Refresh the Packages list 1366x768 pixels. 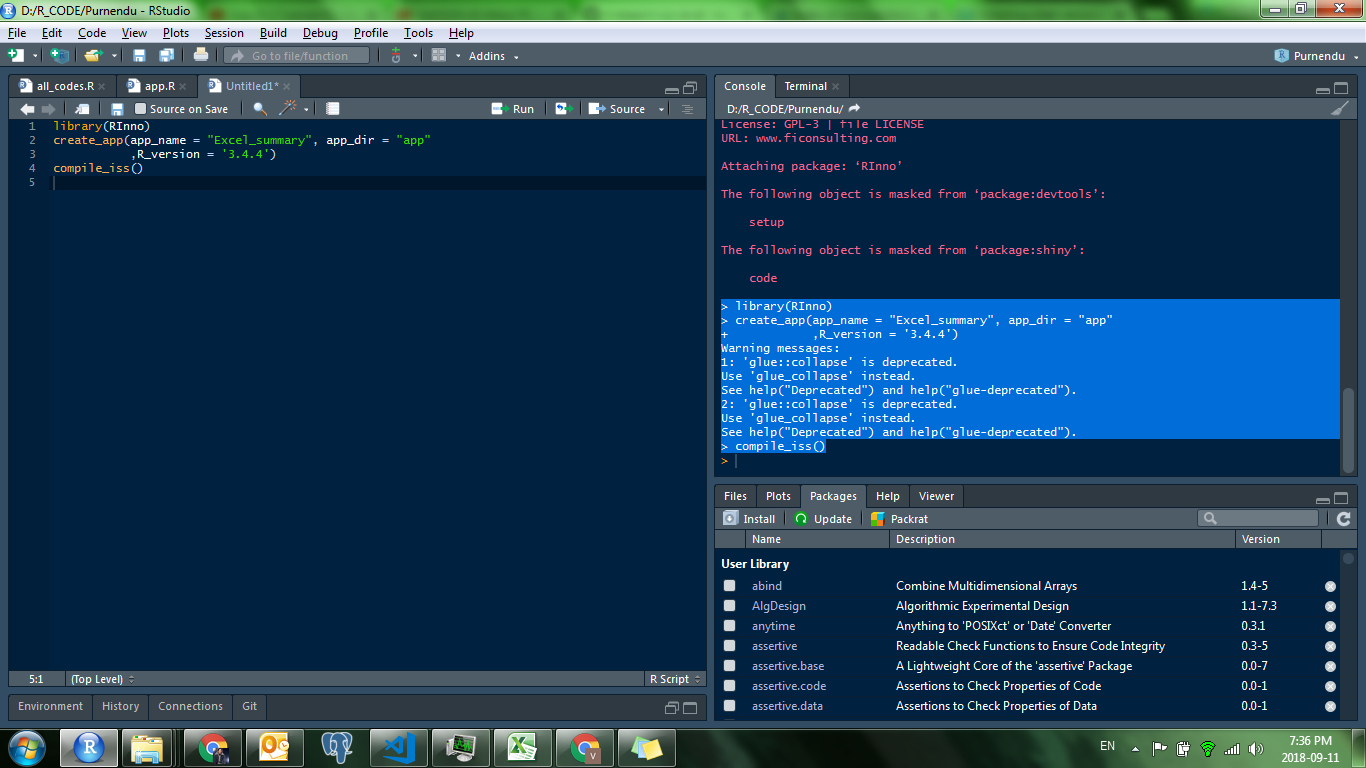pos(1344,518)
